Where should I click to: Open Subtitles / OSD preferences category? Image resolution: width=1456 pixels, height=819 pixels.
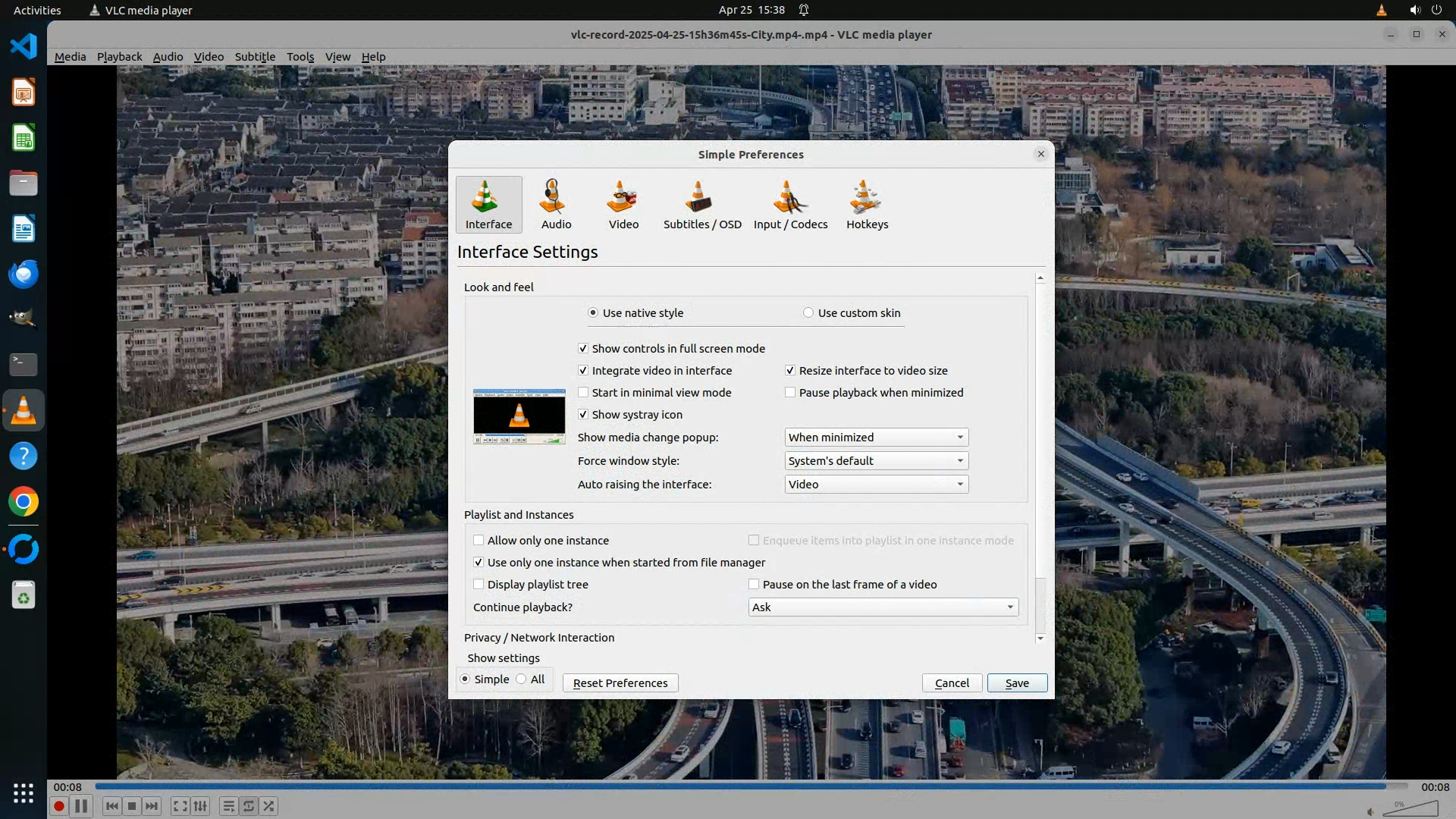(x=701, y=204)
